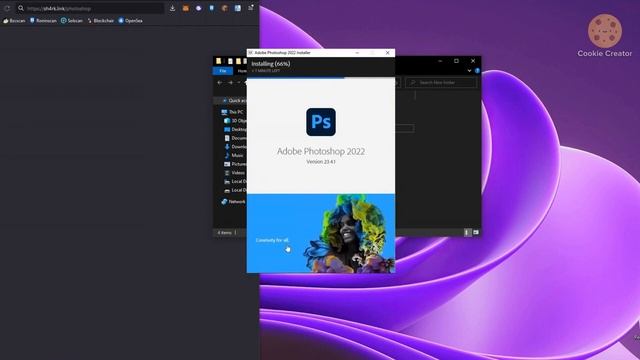
Task: Click the installation progress bar
Action: coord(321,78)
